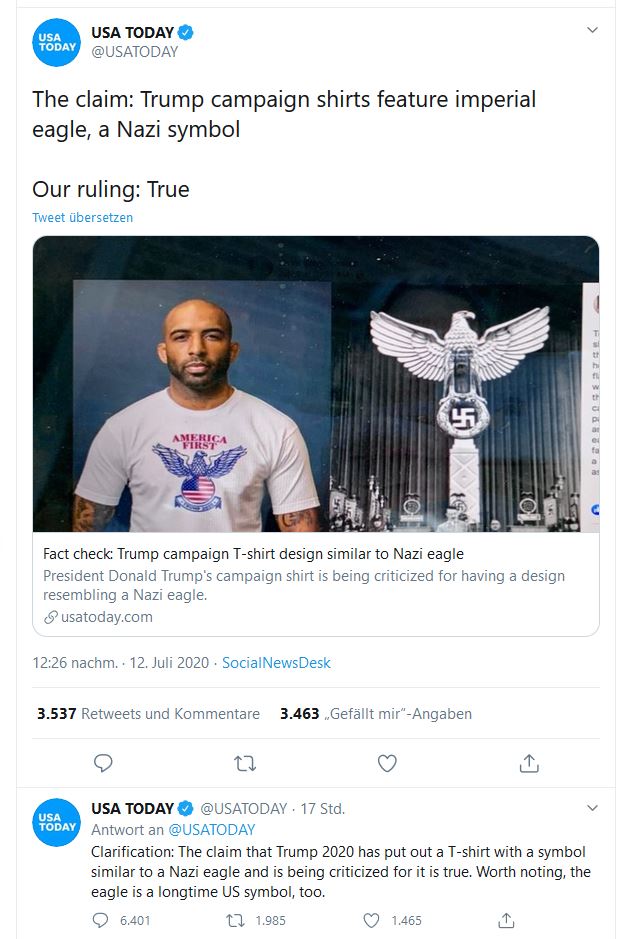This screenshot has height=939, width=641.
Task: Click the reply icon under main tweet
Action: [103, 763]
